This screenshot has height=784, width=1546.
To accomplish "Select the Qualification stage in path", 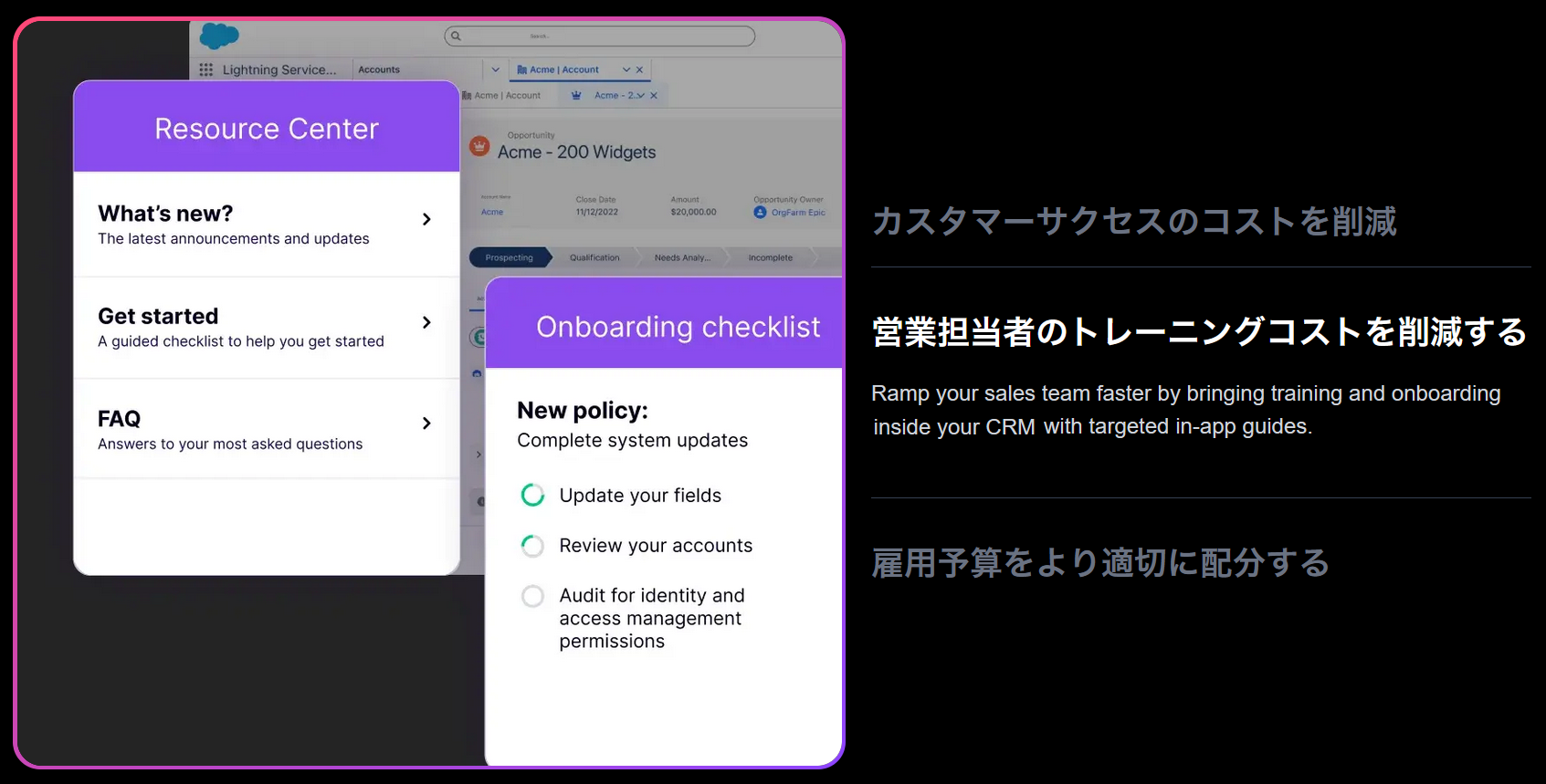I will [594, 257].
